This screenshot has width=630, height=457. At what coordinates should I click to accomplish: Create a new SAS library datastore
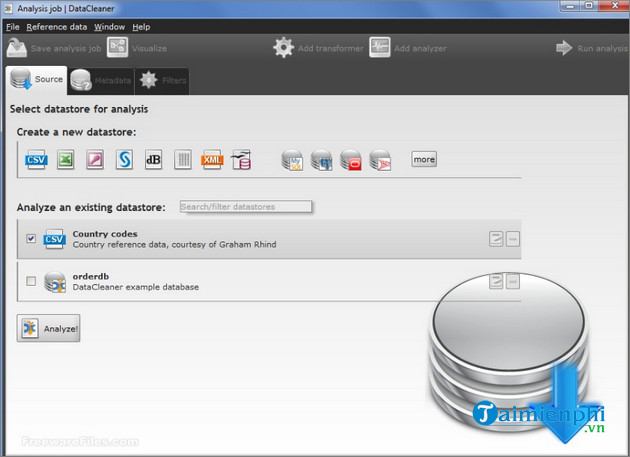point(125,159)
